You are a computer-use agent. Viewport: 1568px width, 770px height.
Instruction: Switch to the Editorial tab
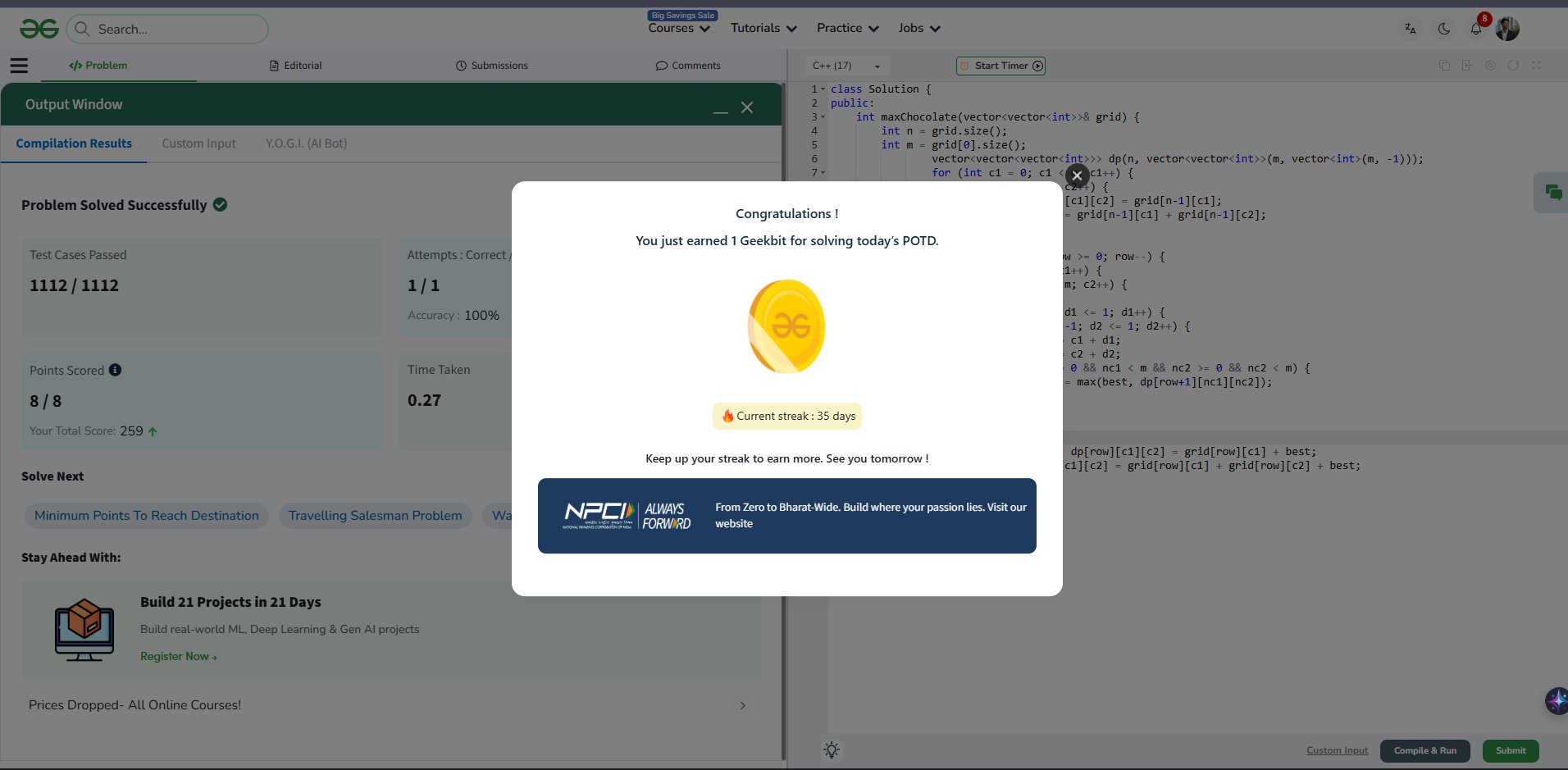[x=296, y=66]
